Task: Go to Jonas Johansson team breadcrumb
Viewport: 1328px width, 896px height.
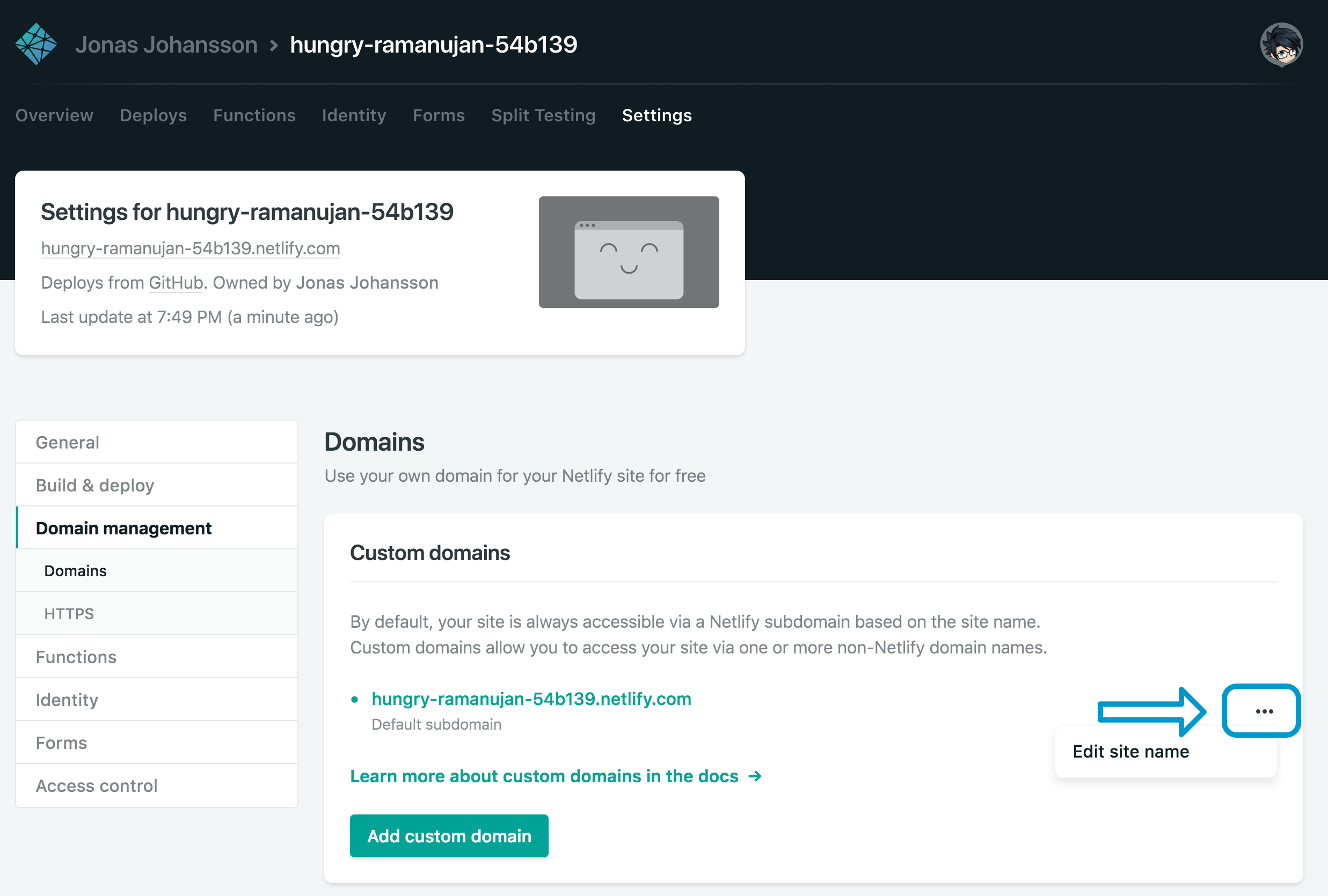Action: point(166,45)
